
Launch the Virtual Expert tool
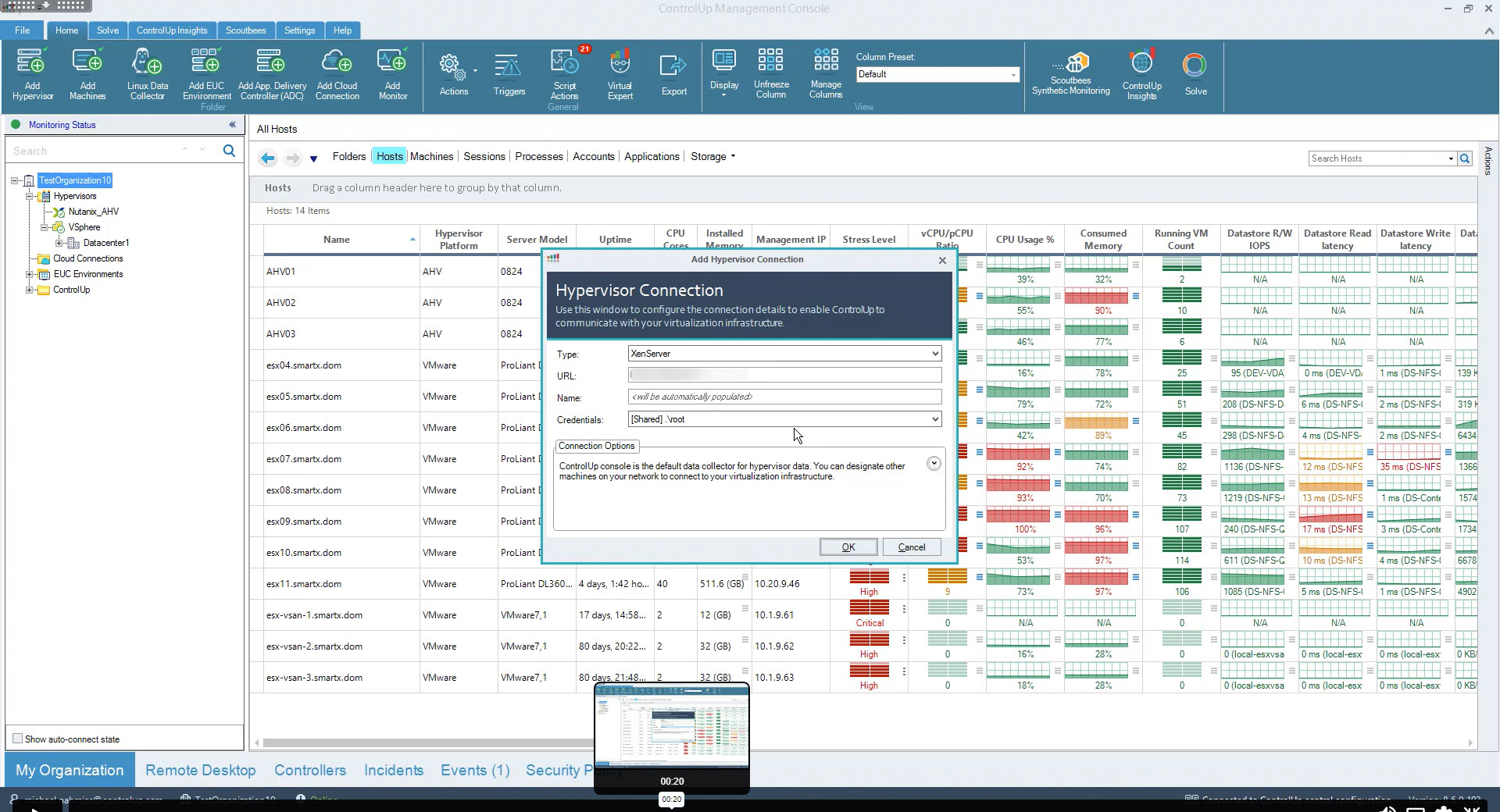[x=620, y=74]
